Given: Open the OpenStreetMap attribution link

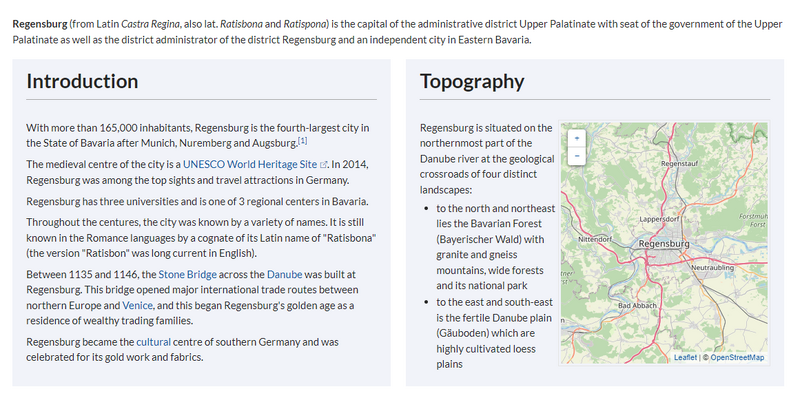Looking at the screenshot, I should 737,357.
